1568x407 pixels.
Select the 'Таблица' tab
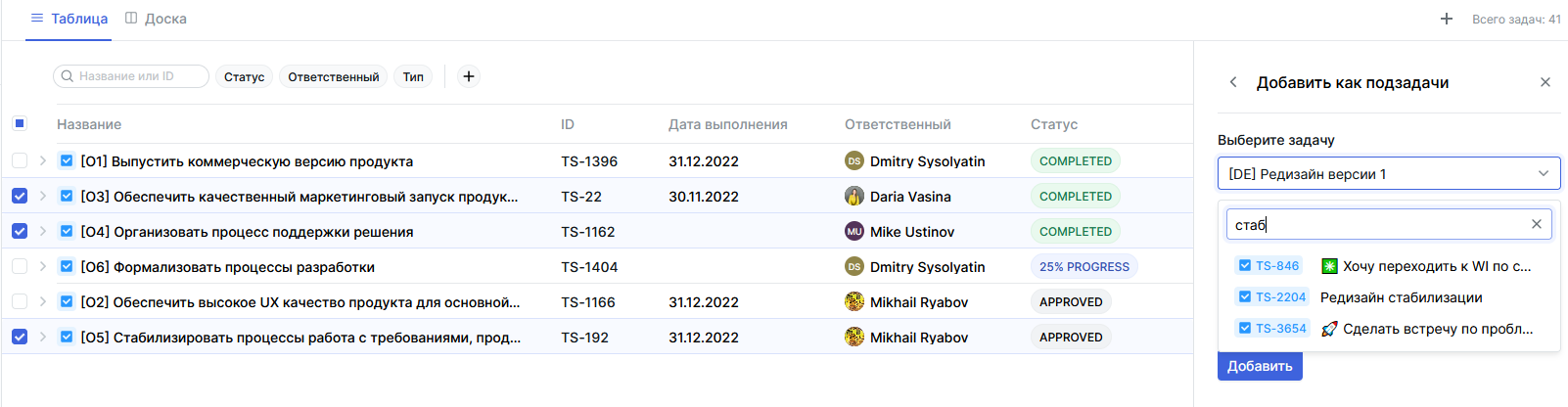pyautogui.click(x=69, y=19)
